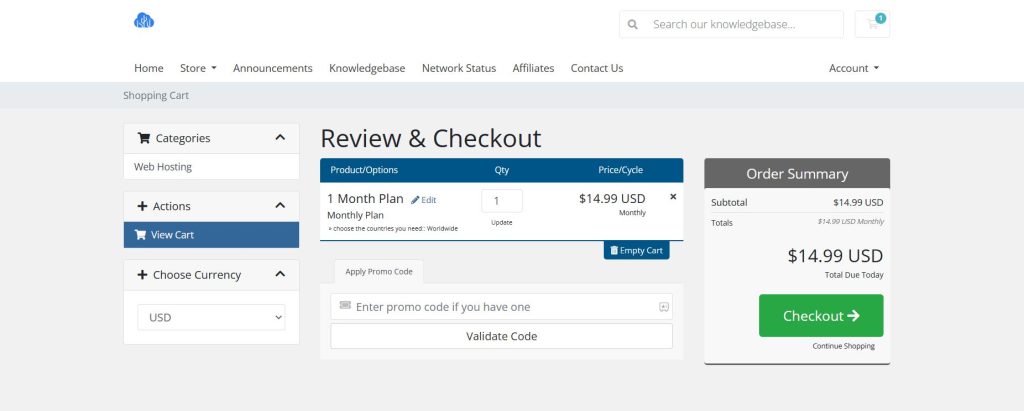Viewport: 1024px width, 411px height.
Task: Collapse the Categories panel
Action: (x=280, y=138)
